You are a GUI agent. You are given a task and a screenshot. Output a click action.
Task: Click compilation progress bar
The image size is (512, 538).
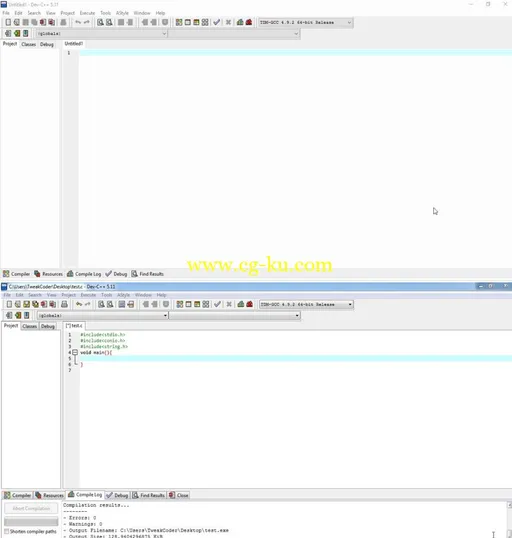click(x=31, y=522)
